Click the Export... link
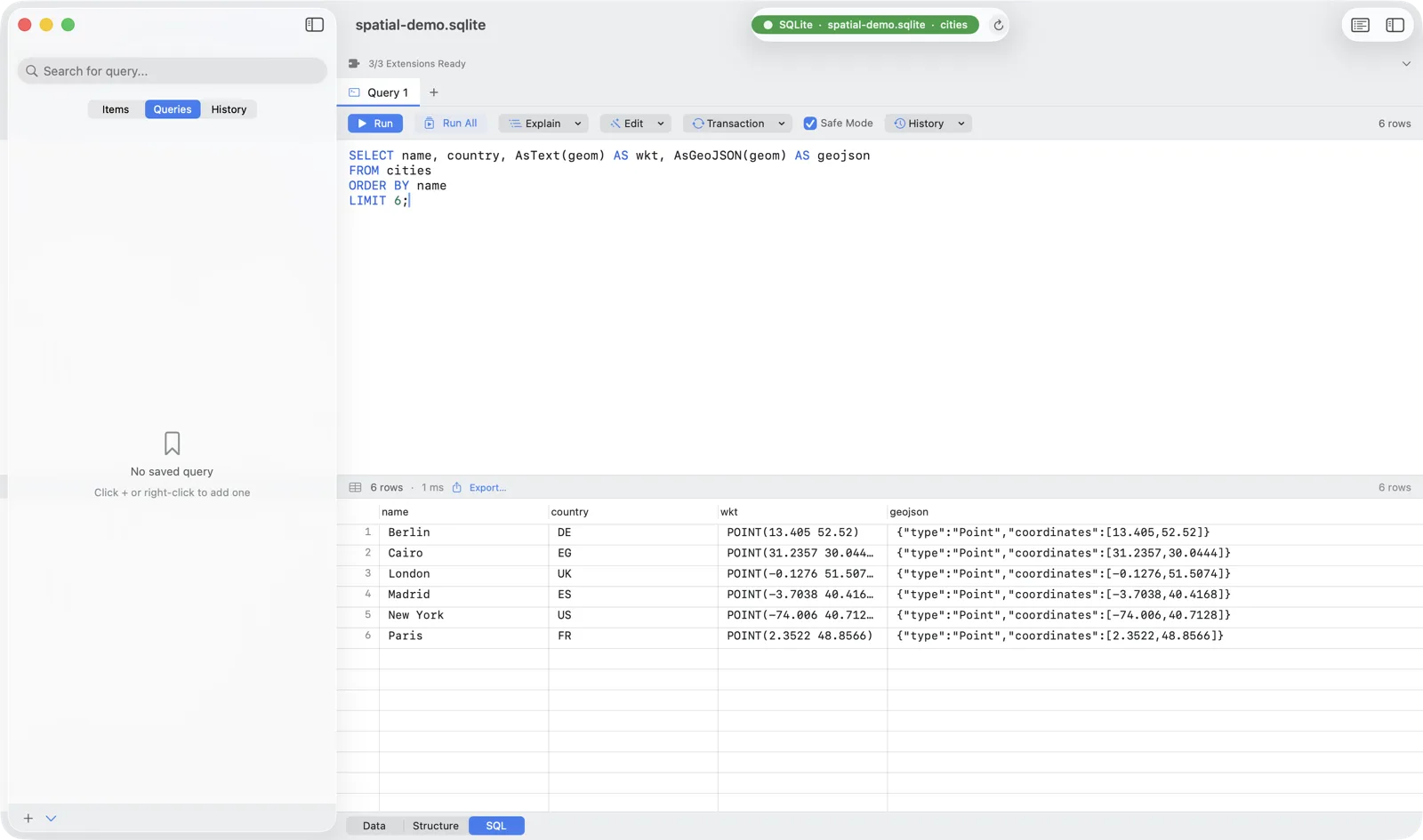Screen dimensions: 1423x840 coord(487,487)
